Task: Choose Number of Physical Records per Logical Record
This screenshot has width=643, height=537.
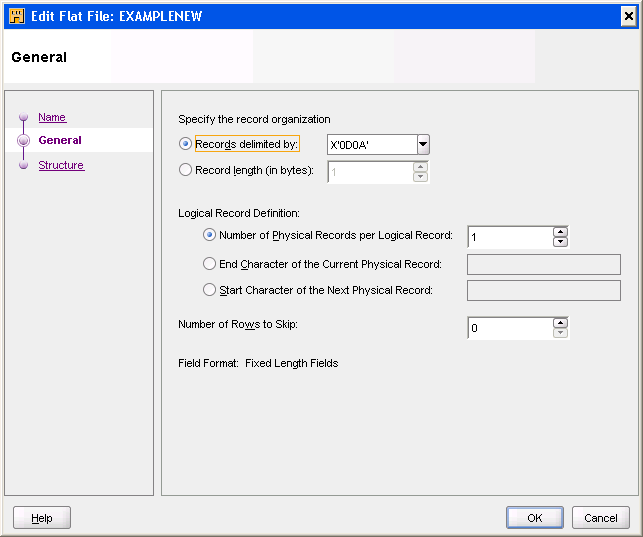Action: tap(209, 236)
